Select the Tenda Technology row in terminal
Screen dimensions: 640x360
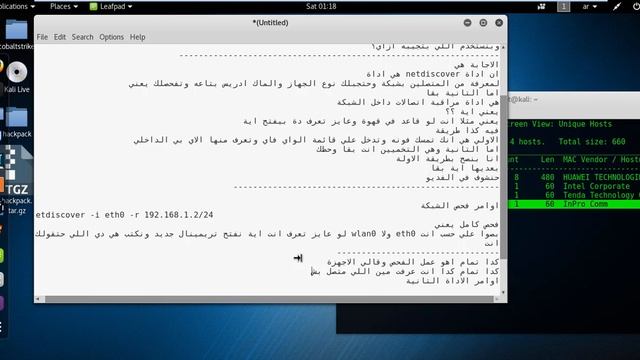tap(574, 195)
